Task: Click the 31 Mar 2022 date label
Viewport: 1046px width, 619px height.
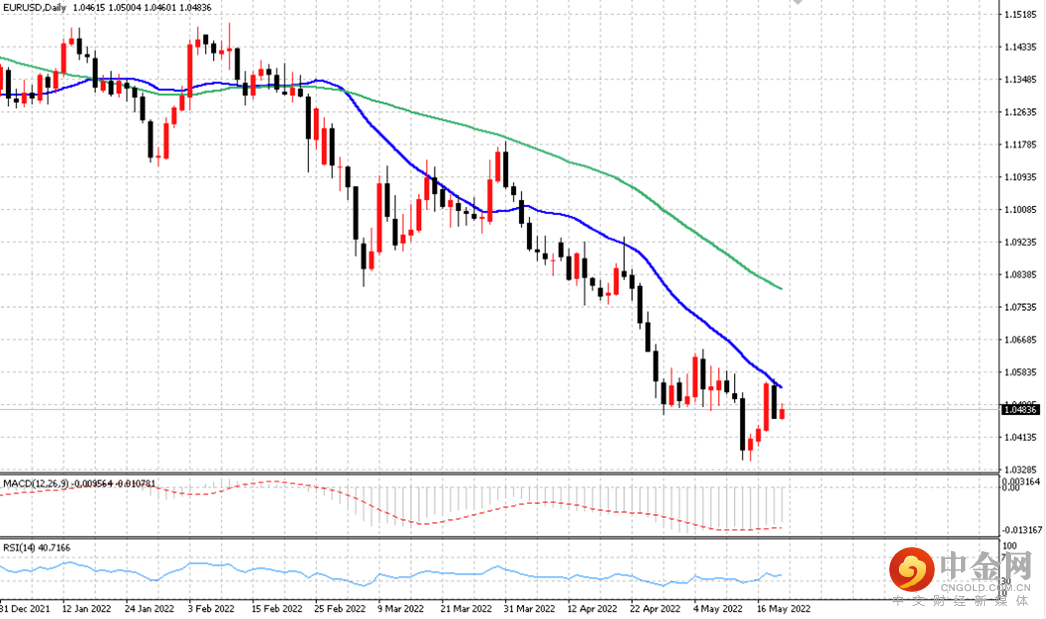Action: point(529,608)
